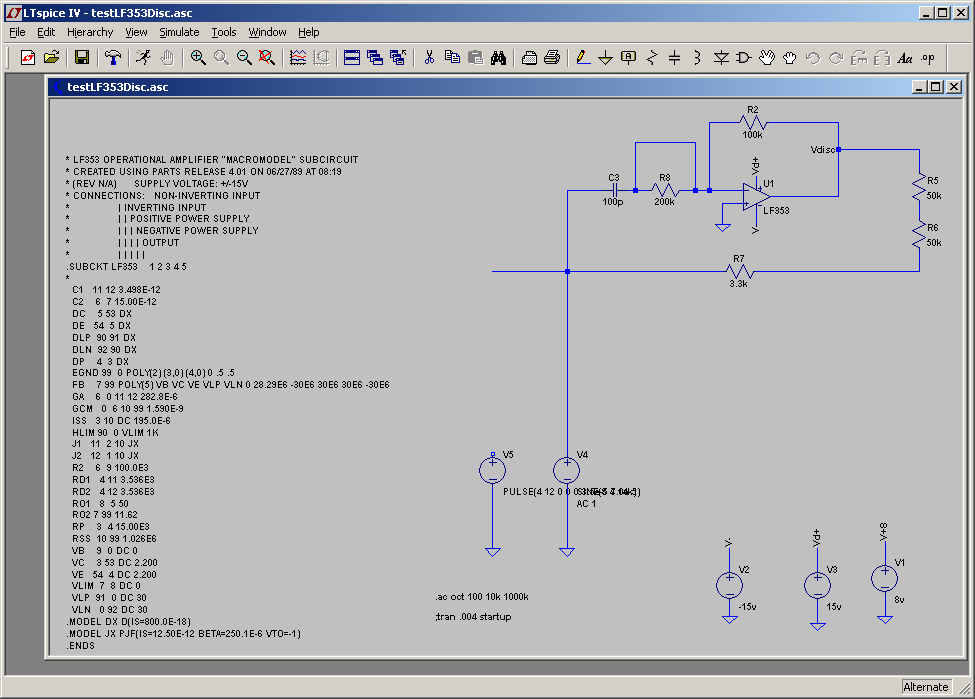975x699 pixels.
Task: Pick the Diode tool from the toolbar
Action: (x=721, y=58)
